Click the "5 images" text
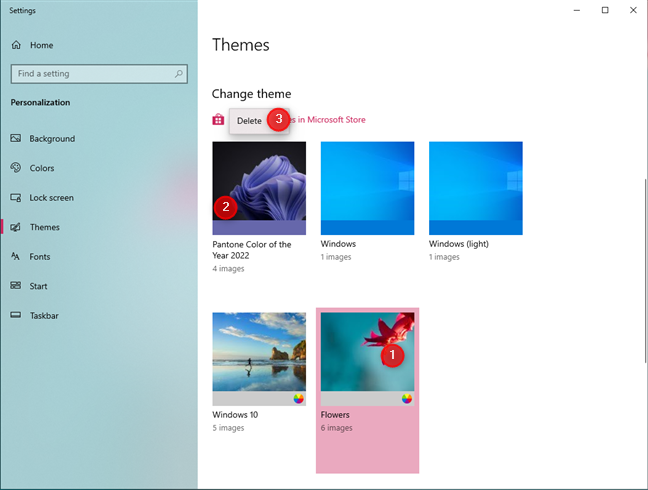This screenshot has width=648, height=490. [228, 428]
